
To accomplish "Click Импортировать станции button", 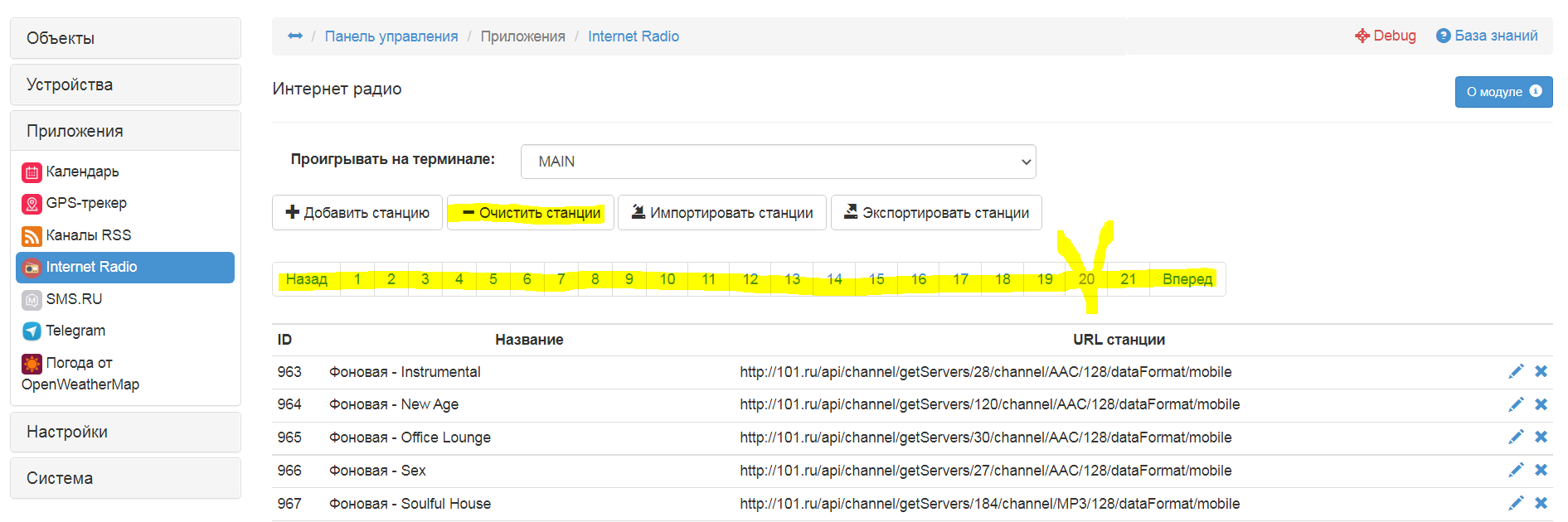I will click(722, 213).
